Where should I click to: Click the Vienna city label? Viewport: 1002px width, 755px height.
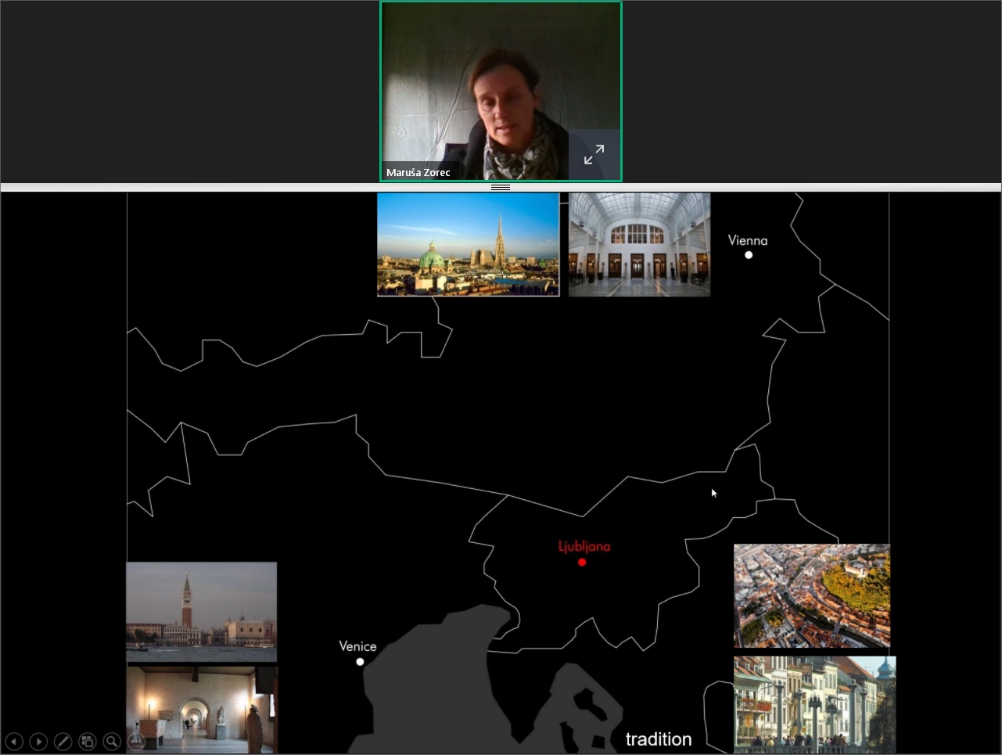748,240
